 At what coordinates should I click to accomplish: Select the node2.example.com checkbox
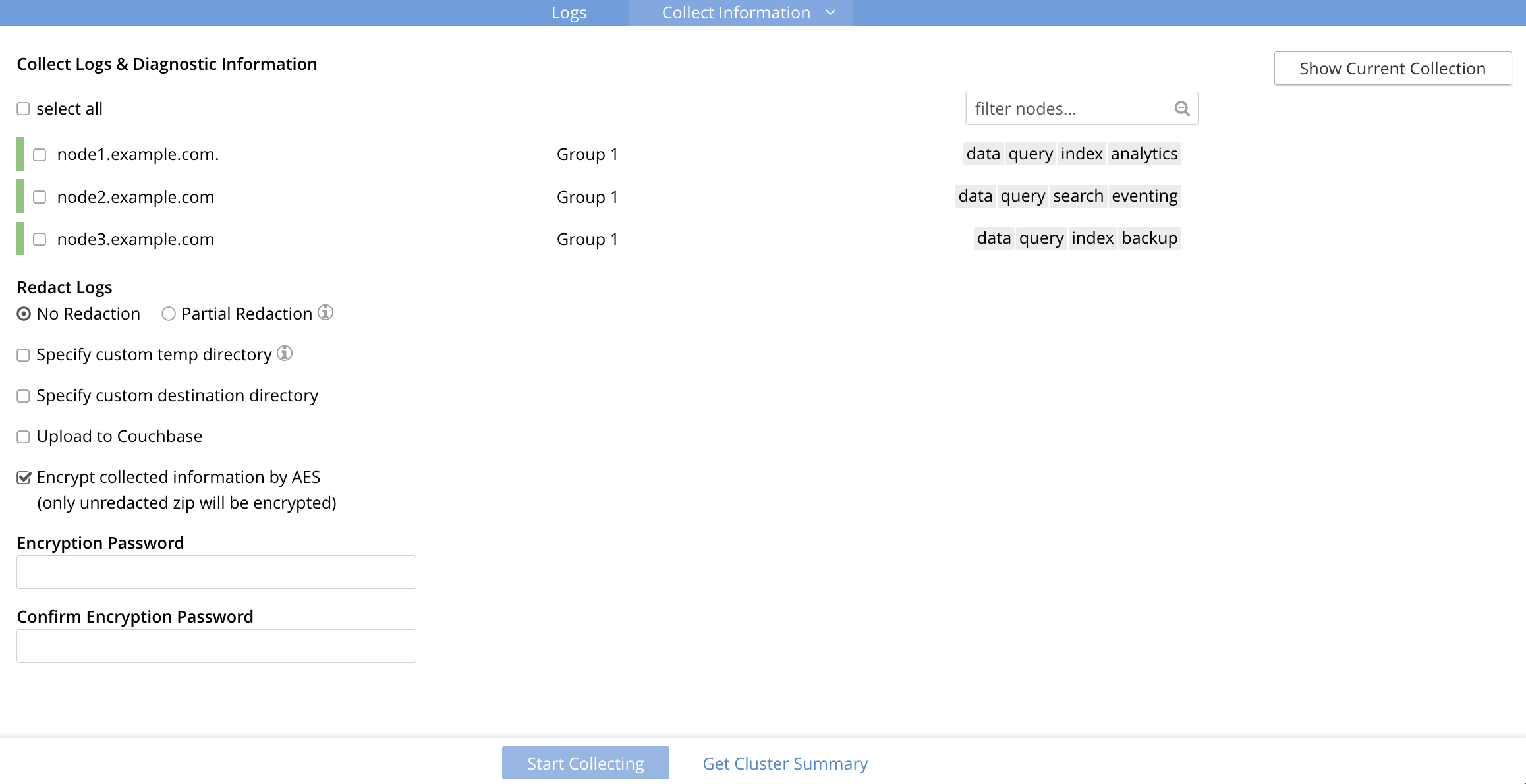tap(40, 197)
